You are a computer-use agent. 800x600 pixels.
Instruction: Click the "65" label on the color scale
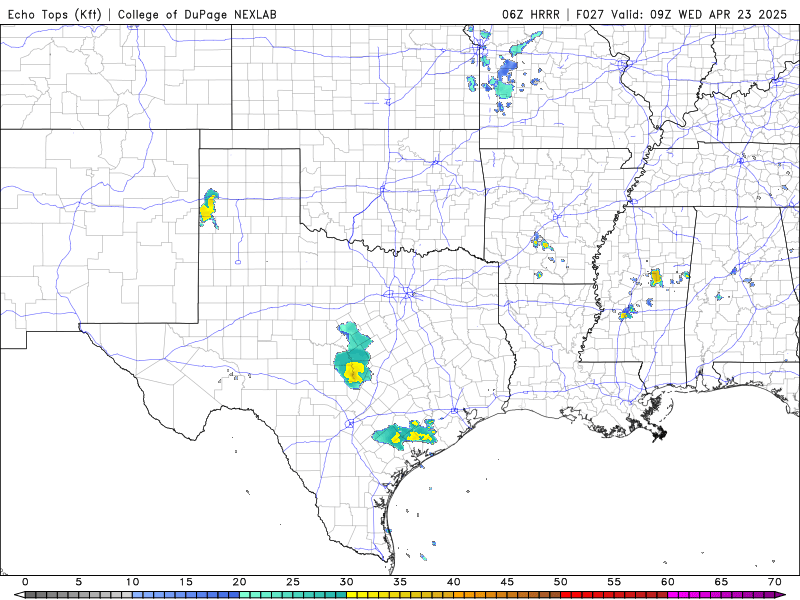[721, 582]
